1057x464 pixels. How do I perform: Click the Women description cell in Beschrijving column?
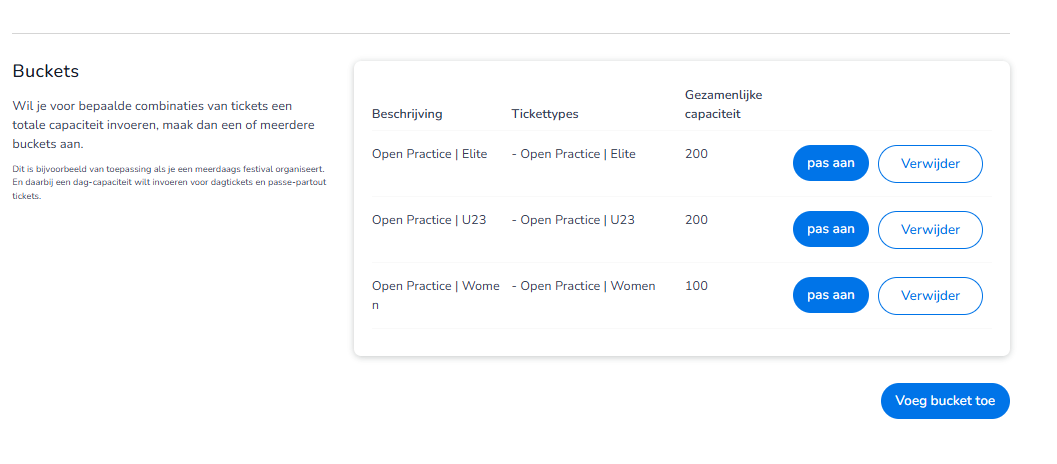coord(435,295)
